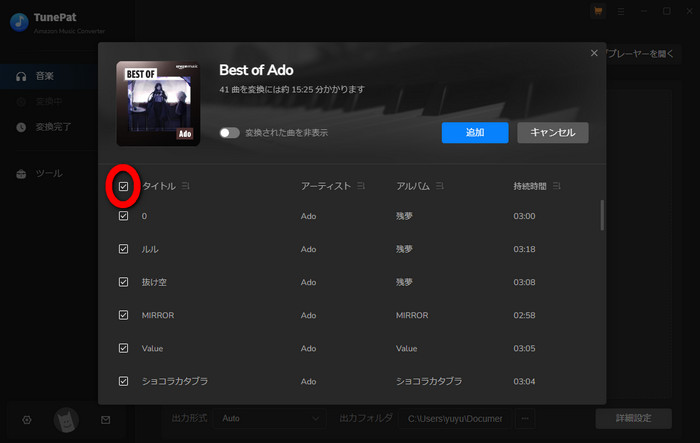Click the output folder path field

click(x=454, y=418)
